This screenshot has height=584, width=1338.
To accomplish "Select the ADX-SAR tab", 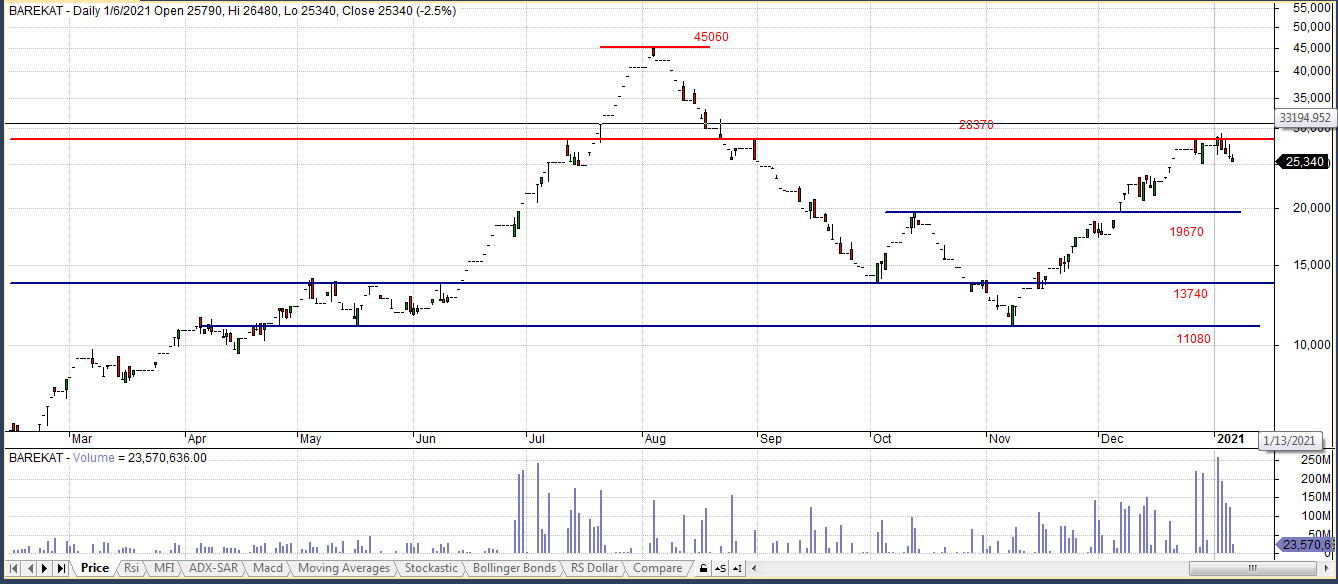I will tap(213, 568).
